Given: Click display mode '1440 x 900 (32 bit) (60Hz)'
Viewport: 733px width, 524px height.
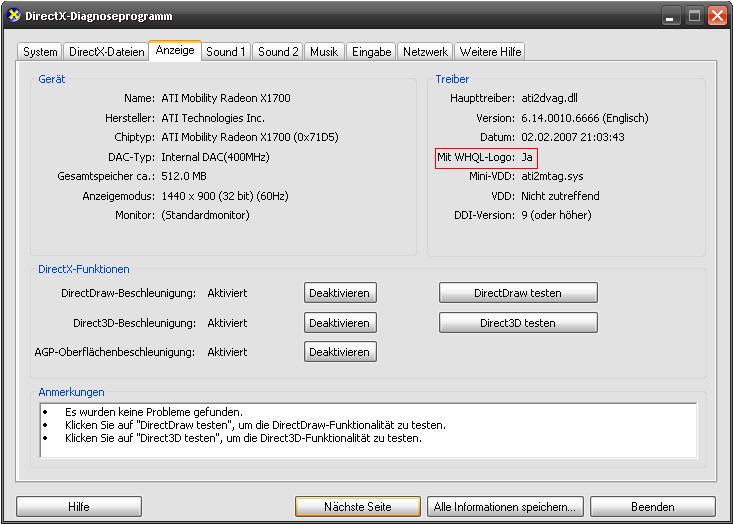Looking at the screenshot, I should (224, 196).
